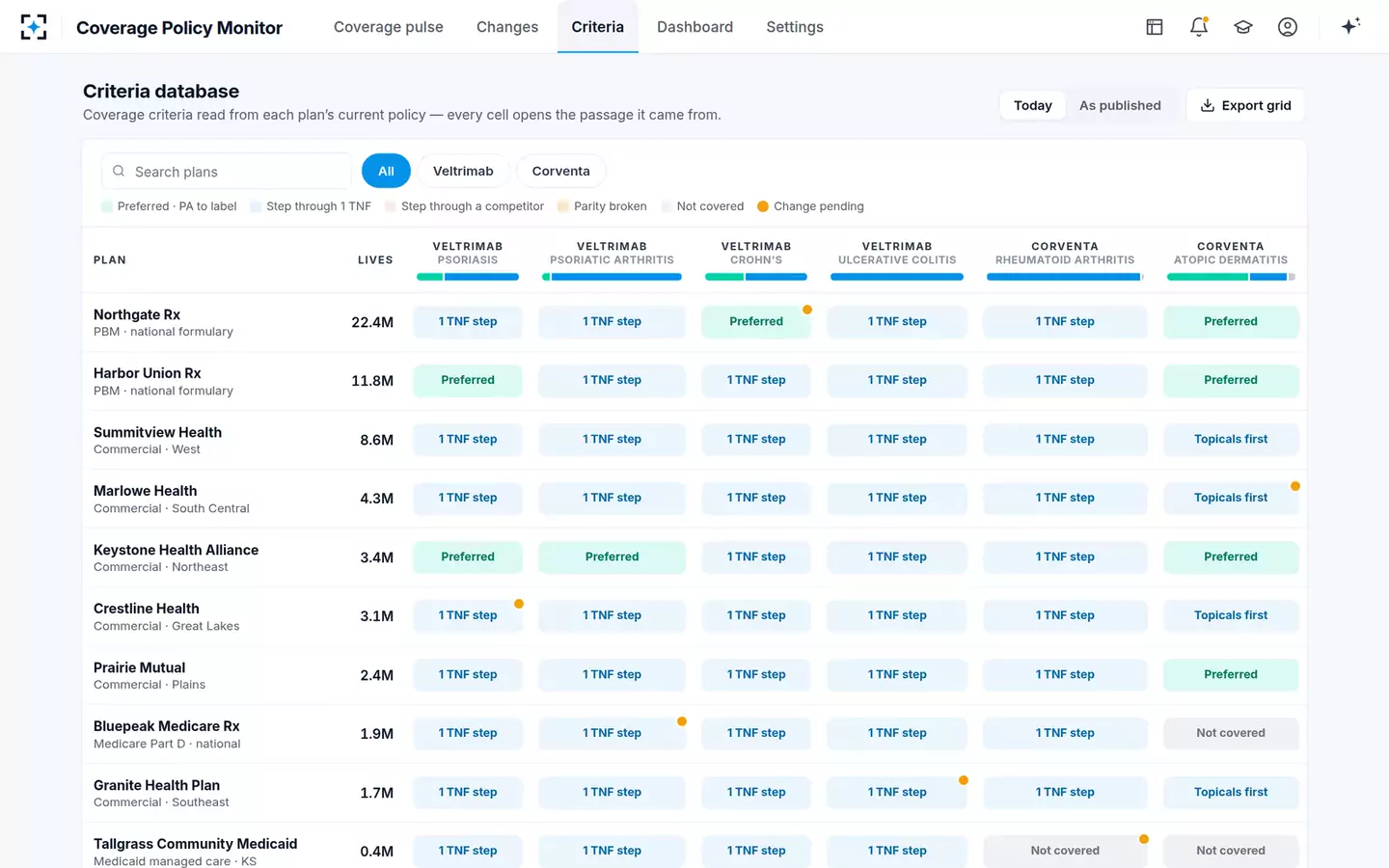
Task: Click the change pending dot on Northgate Rx Crohn's cell
Action: (807, 310)
